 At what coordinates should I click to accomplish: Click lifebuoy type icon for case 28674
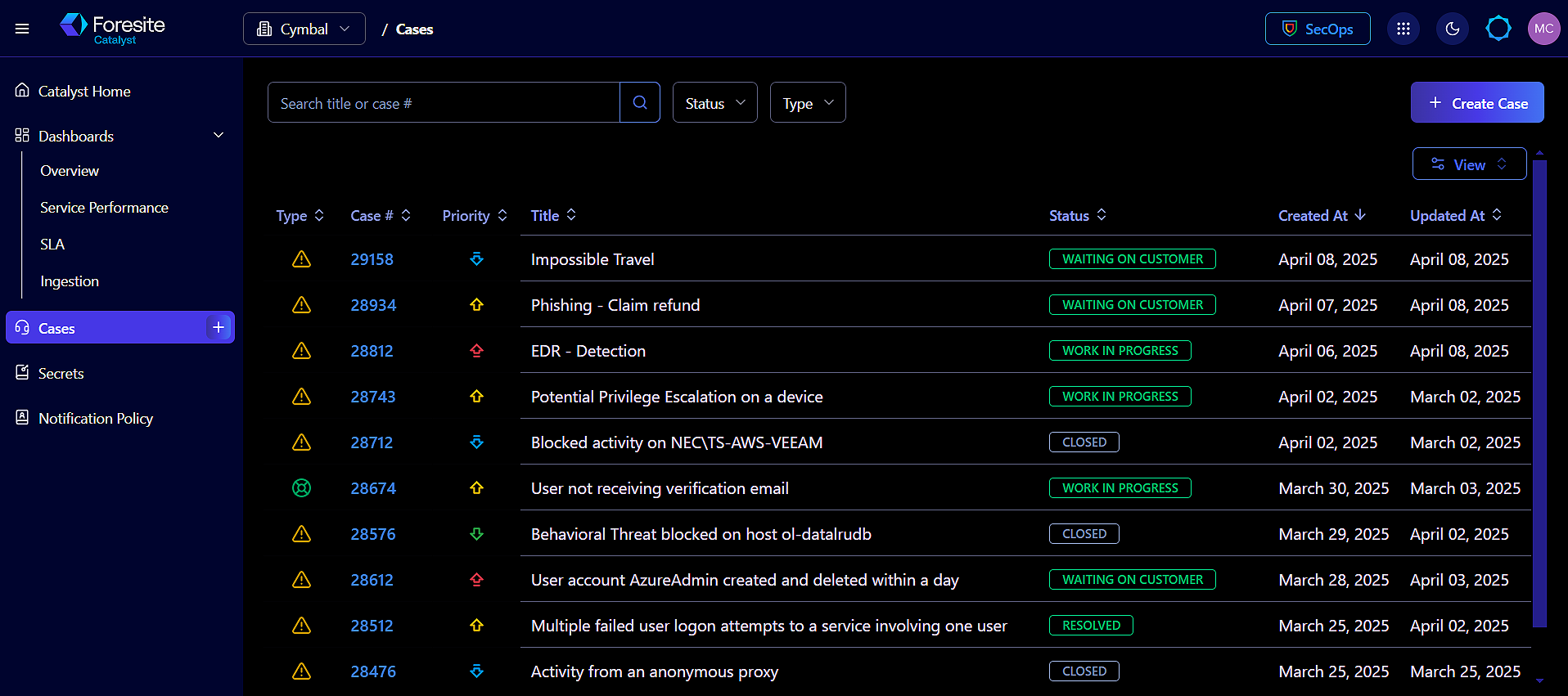click(301, 488)
